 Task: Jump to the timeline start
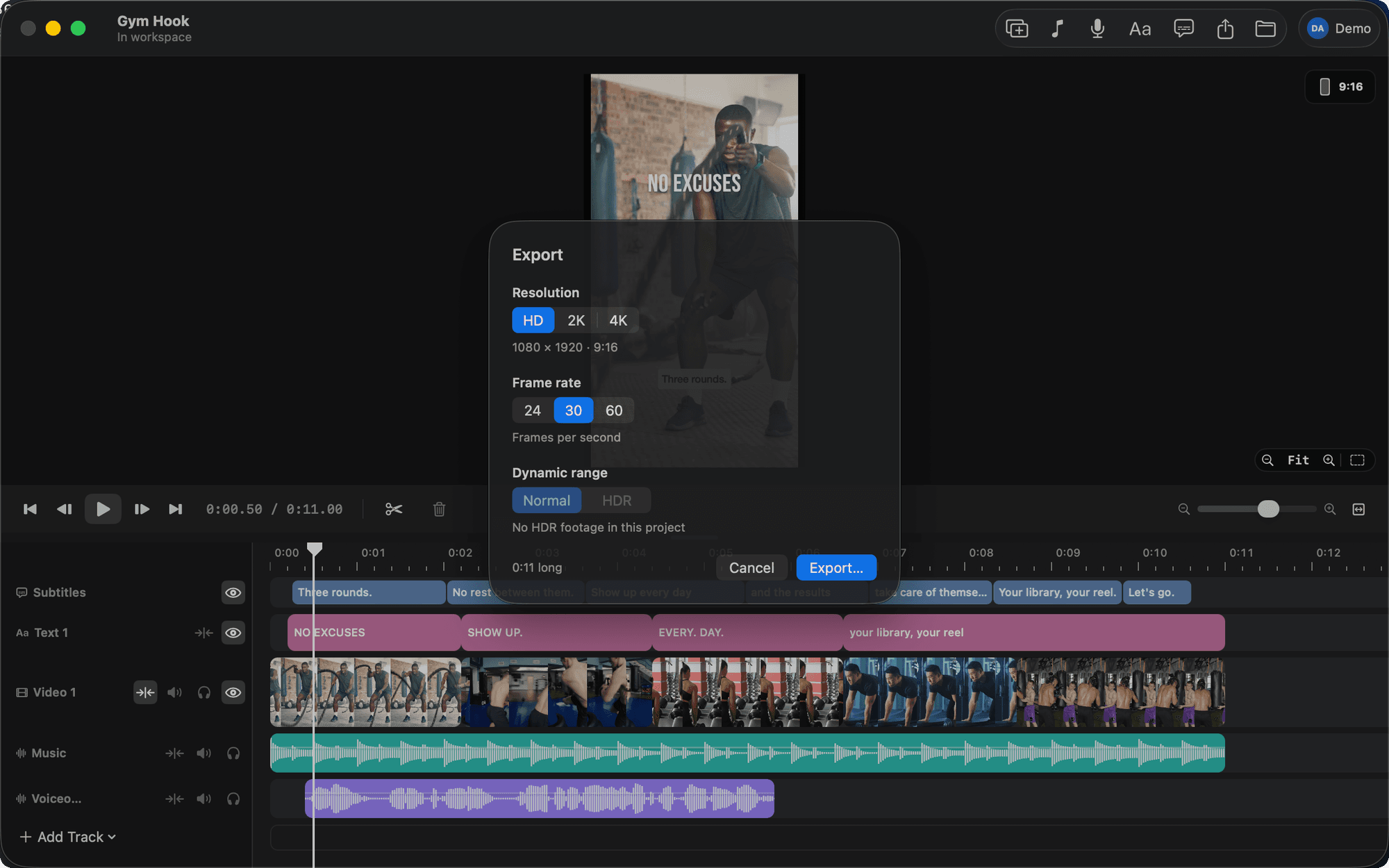[30, 509]
